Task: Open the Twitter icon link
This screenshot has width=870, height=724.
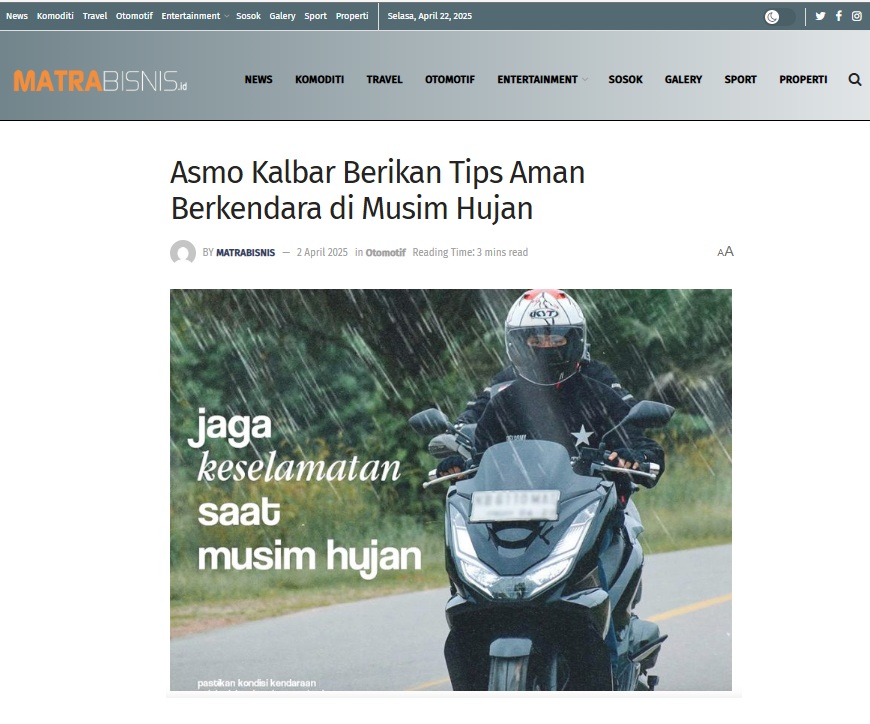Action: (x=820, y=16)
